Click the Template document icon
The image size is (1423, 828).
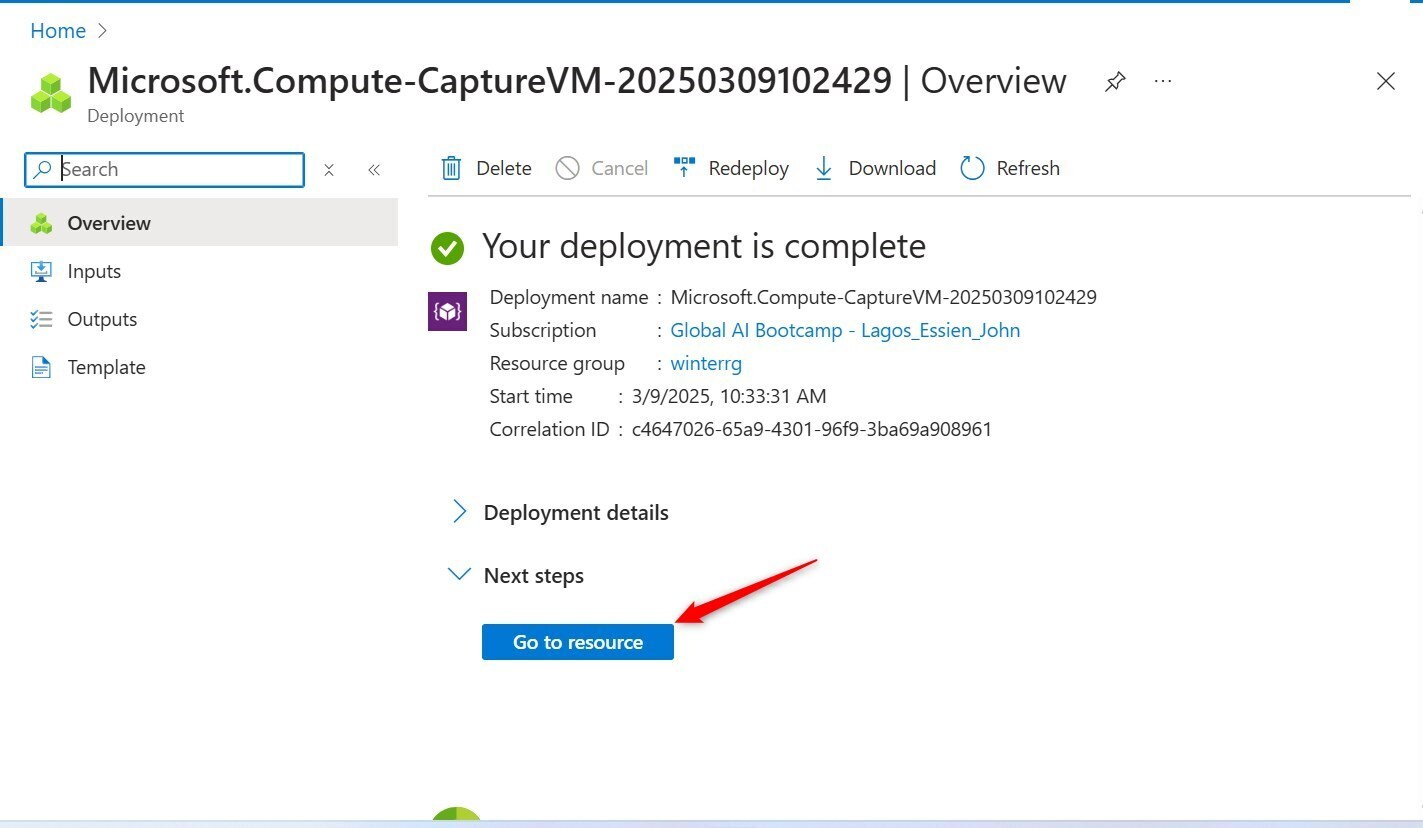coord(41,367)
